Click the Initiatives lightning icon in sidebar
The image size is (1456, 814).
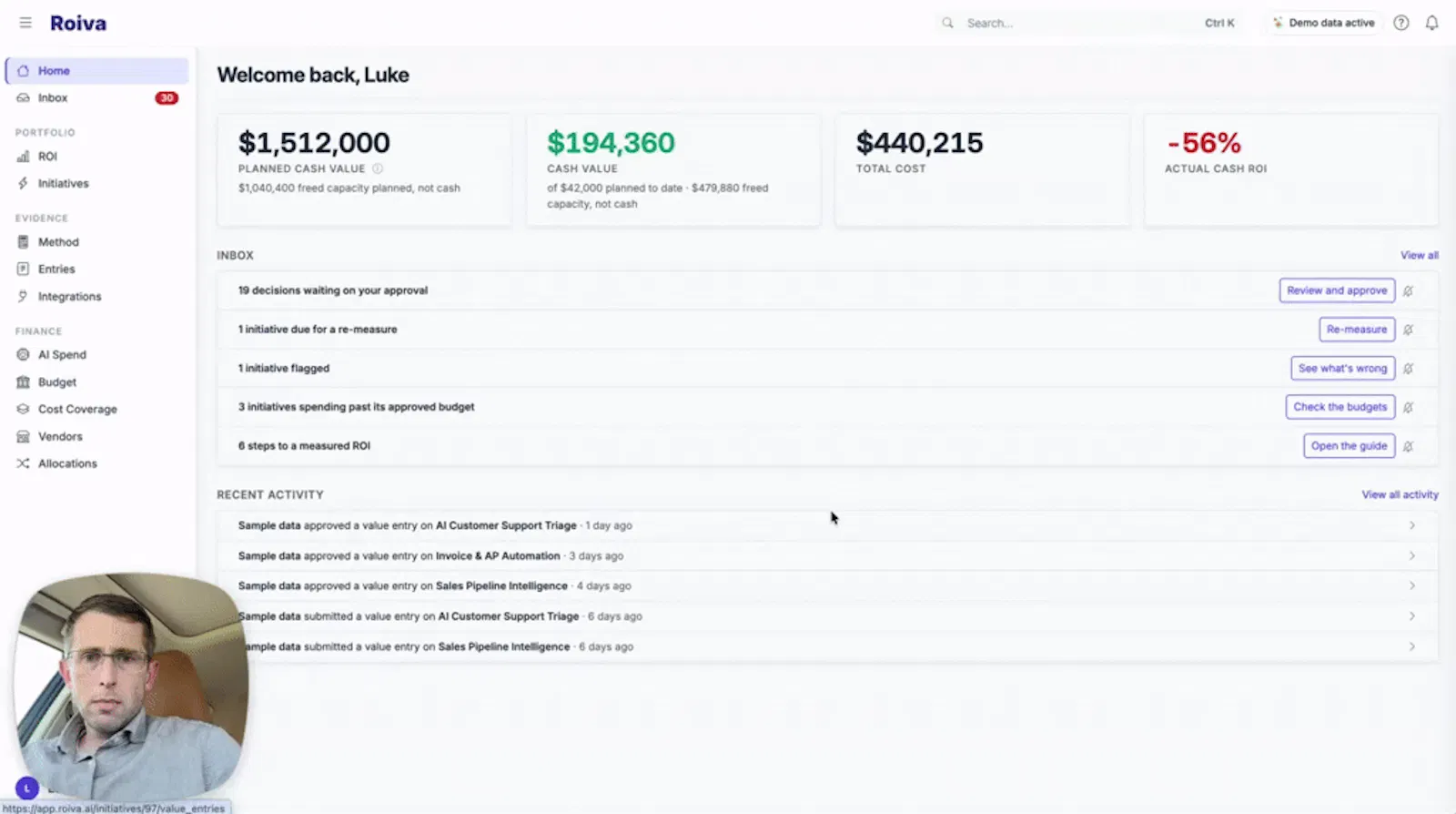(23, 183)
